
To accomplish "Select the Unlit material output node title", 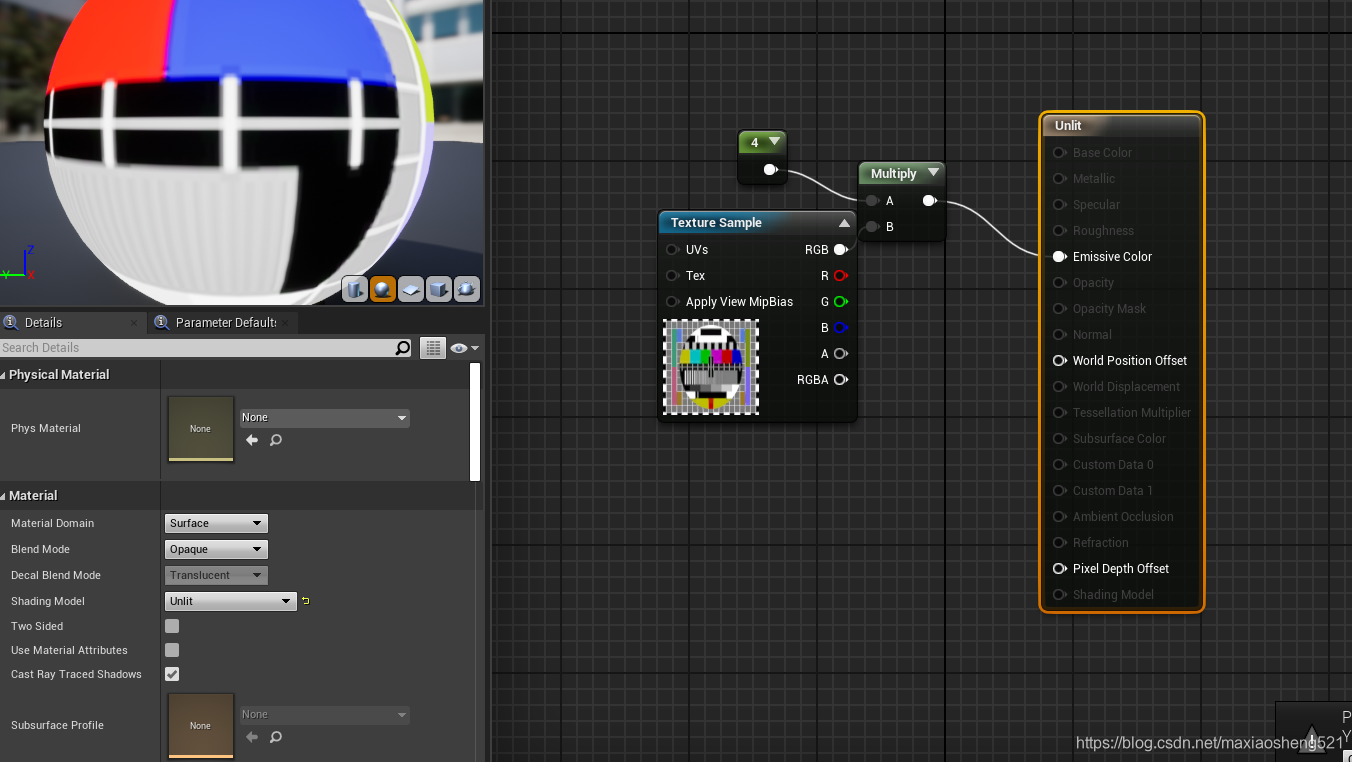I will (1068, 125).
